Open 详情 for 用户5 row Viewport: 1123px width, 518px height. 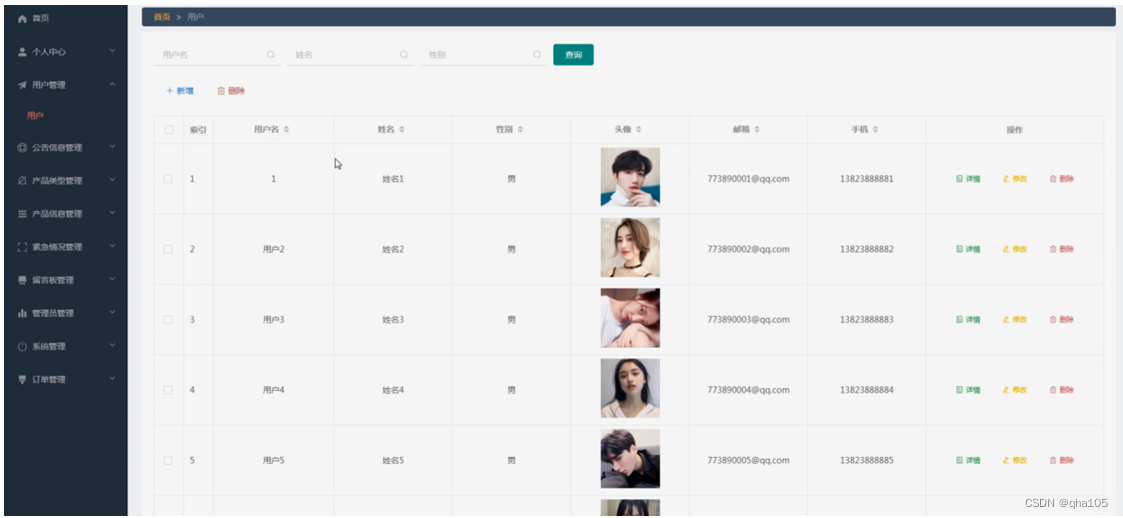968,460
